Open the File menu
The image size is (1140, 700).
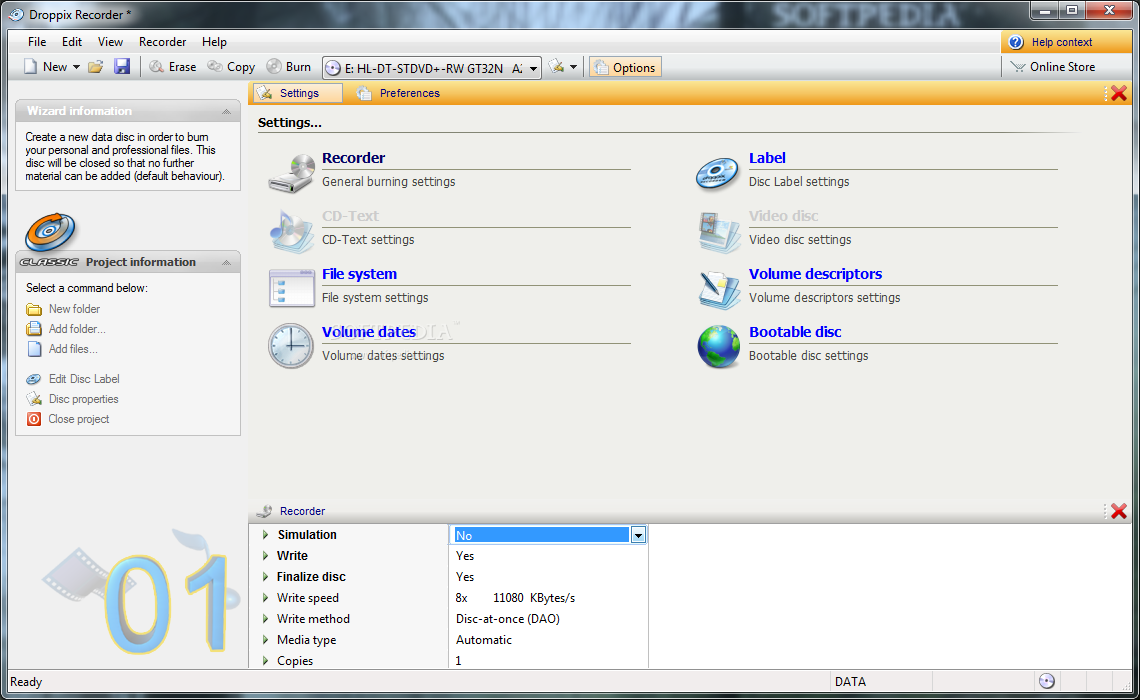[x=36, y=42]
